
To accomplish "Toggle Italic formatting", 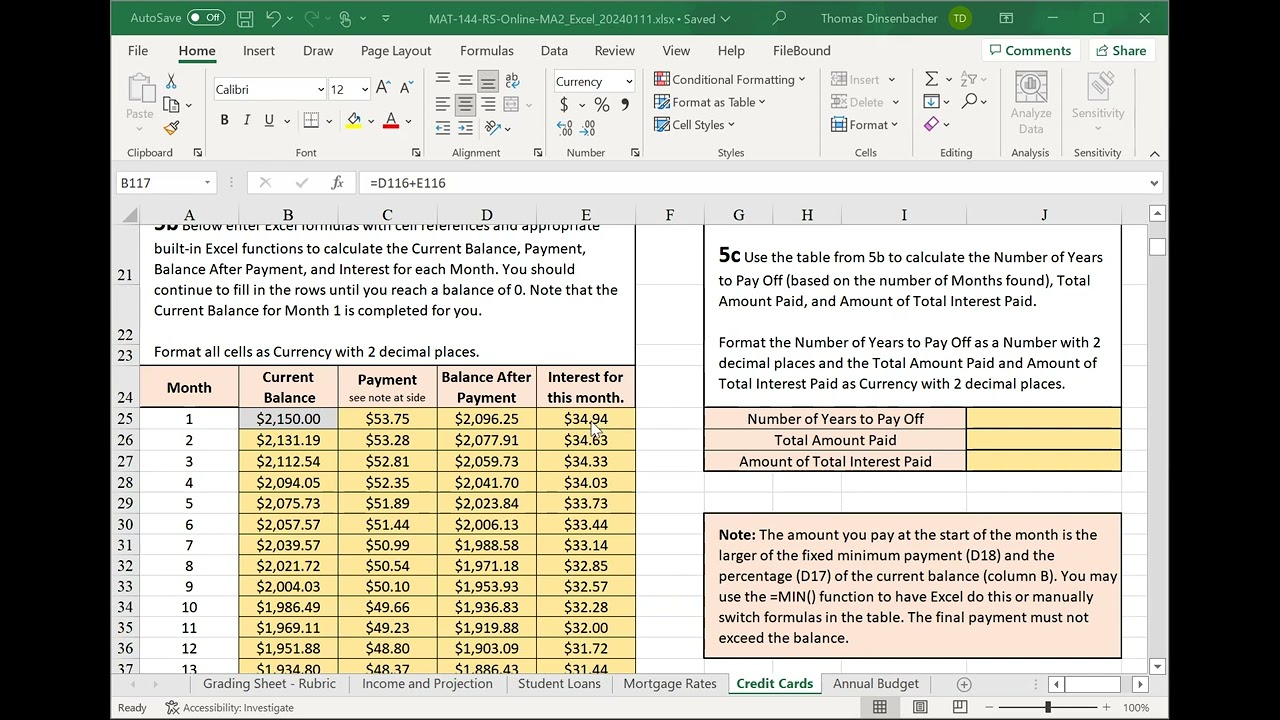I will point(246,120).
